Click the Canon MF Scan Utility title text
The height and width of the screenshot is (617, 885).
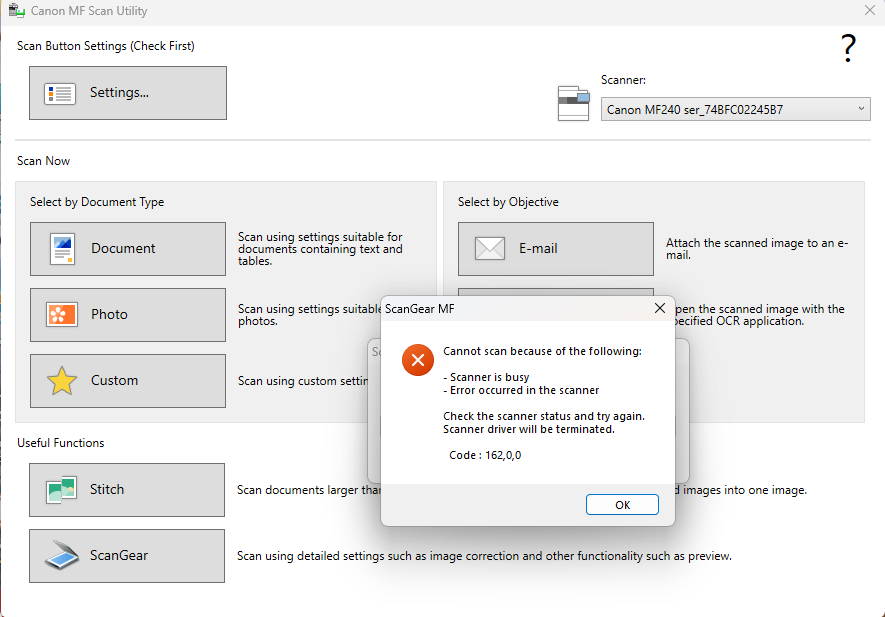click(x=89, y=11)
